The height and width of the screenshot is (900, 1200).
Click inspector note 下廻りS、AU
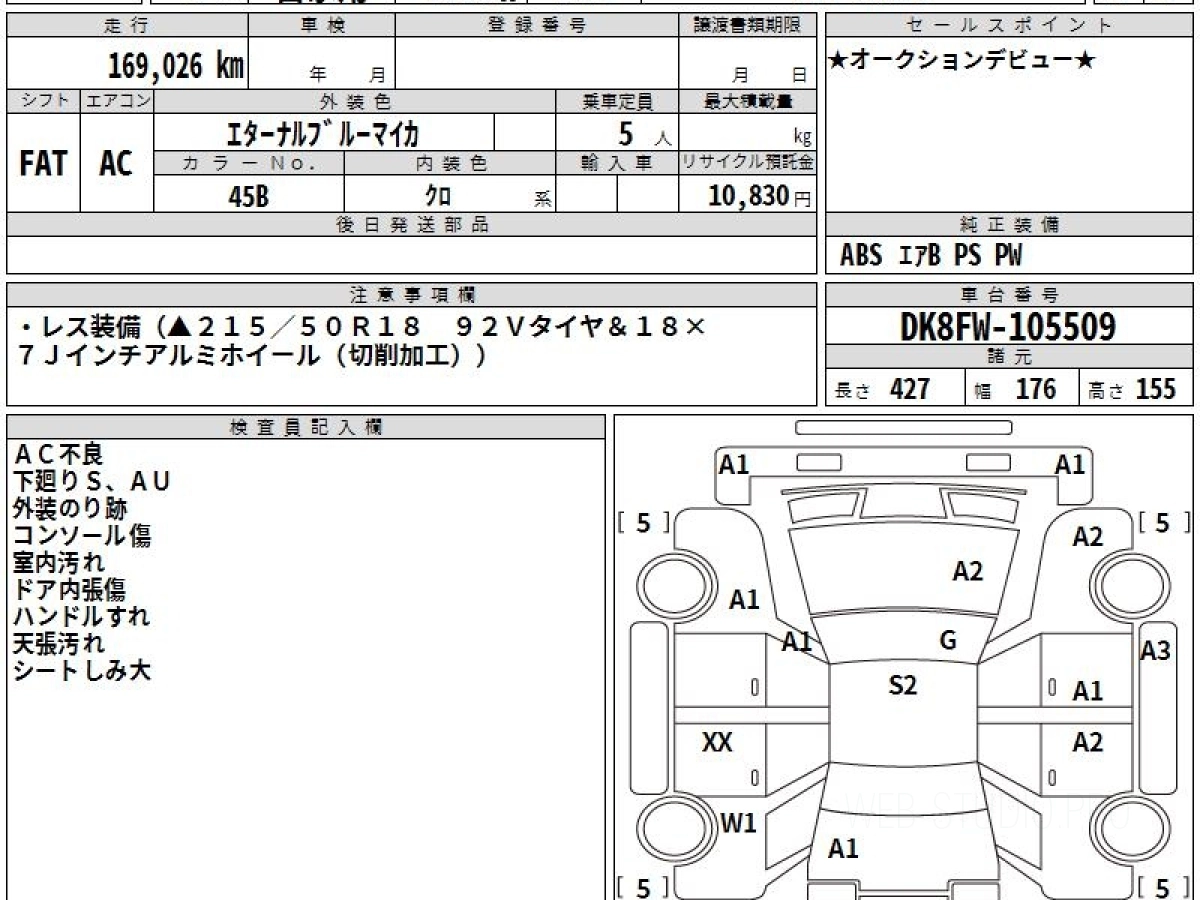92,482
